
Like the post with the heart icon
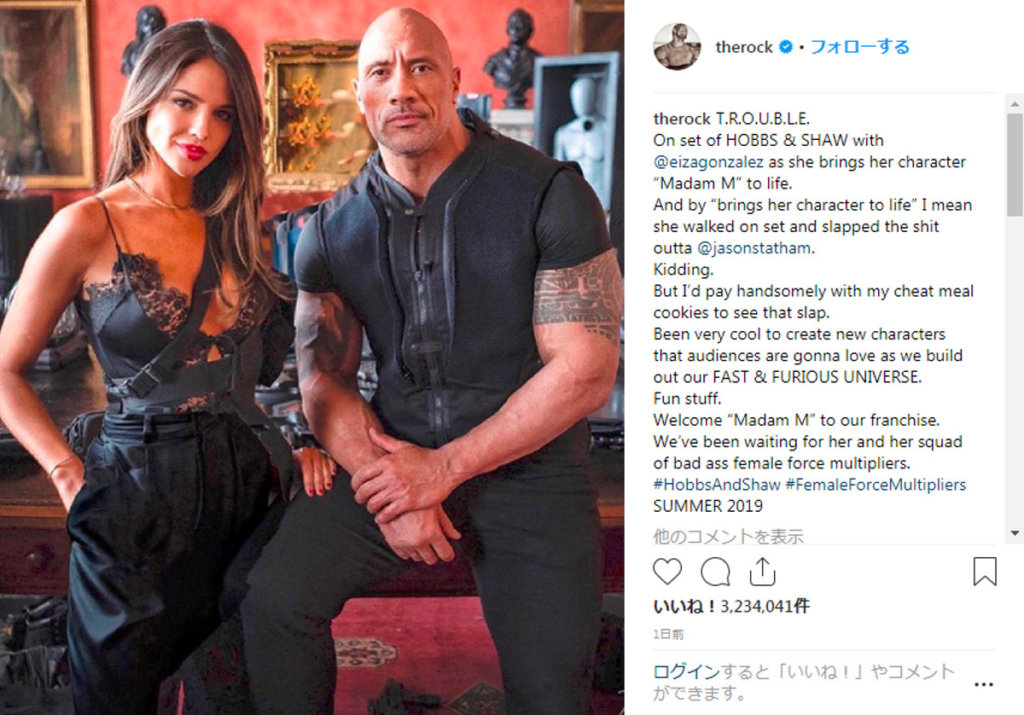(x=667, y=571)
